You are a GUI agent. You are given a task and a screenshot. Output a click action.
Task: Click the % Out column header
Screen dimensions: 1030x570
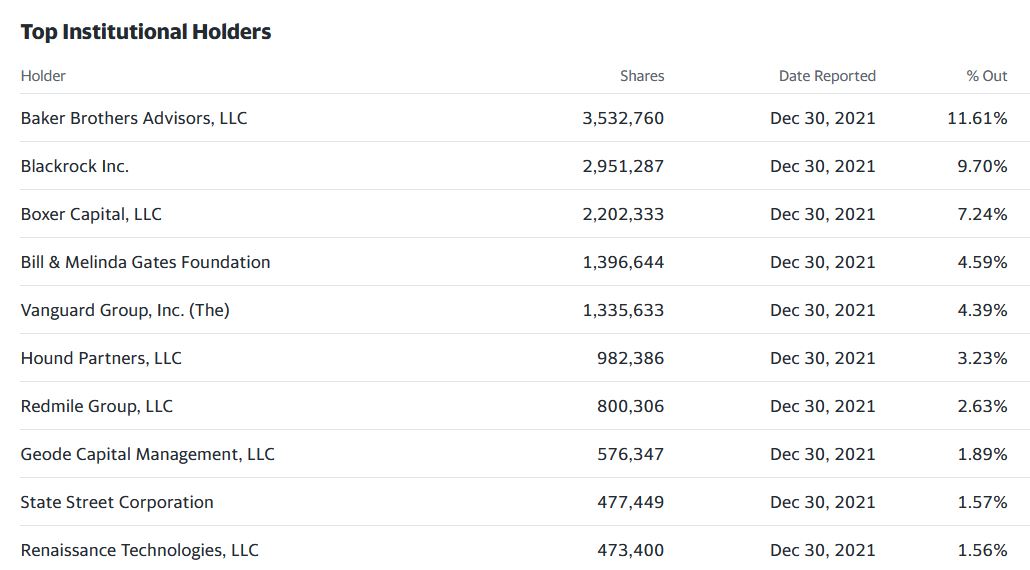986,76
